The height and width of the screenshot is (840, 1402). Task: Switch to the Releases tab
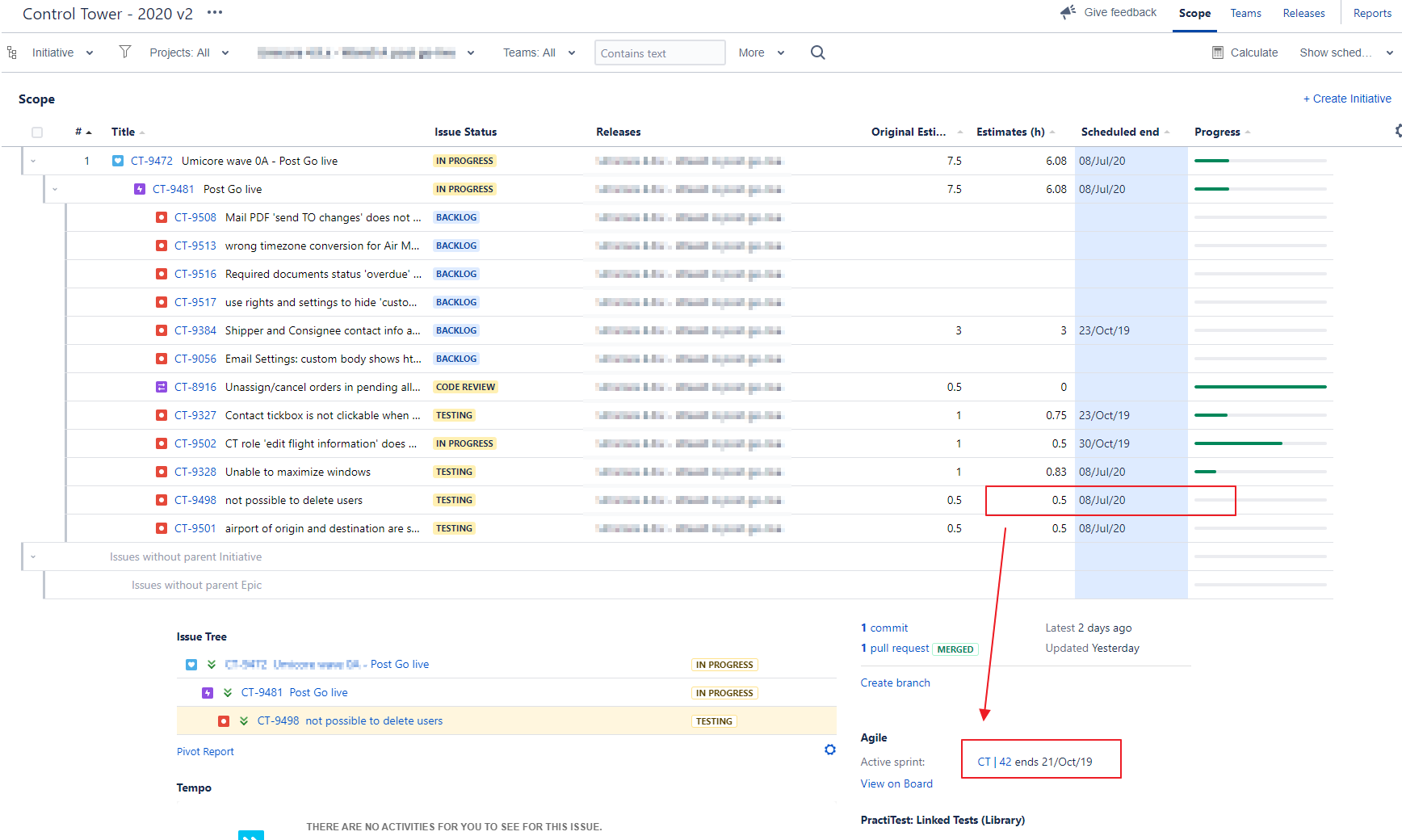(1303, 13)
